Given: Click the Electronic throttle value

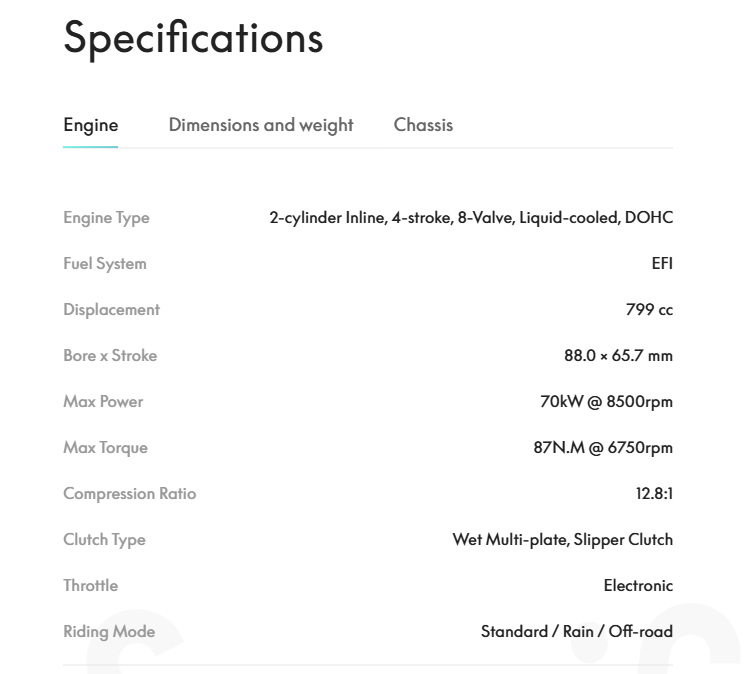Looking at the screenshot, I should point(638,586).
